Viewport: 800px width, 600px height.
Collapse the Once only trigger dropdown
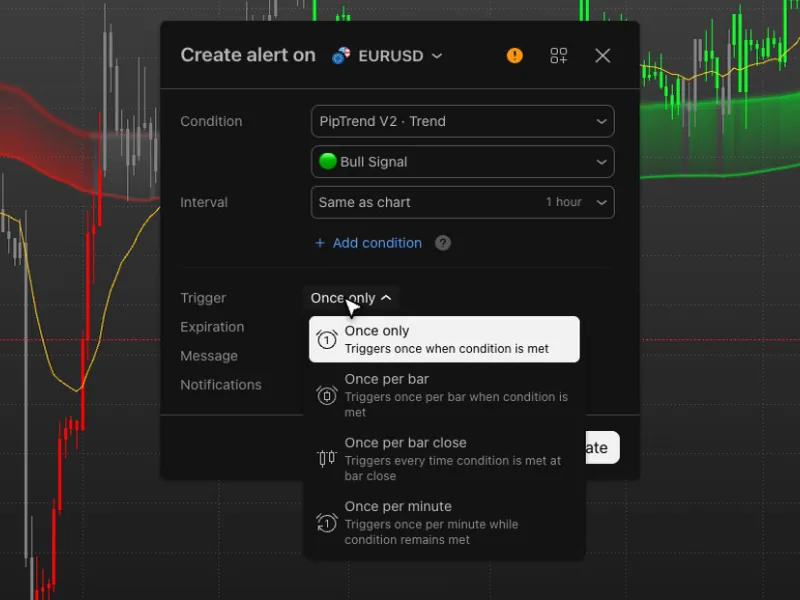[351, 298]
